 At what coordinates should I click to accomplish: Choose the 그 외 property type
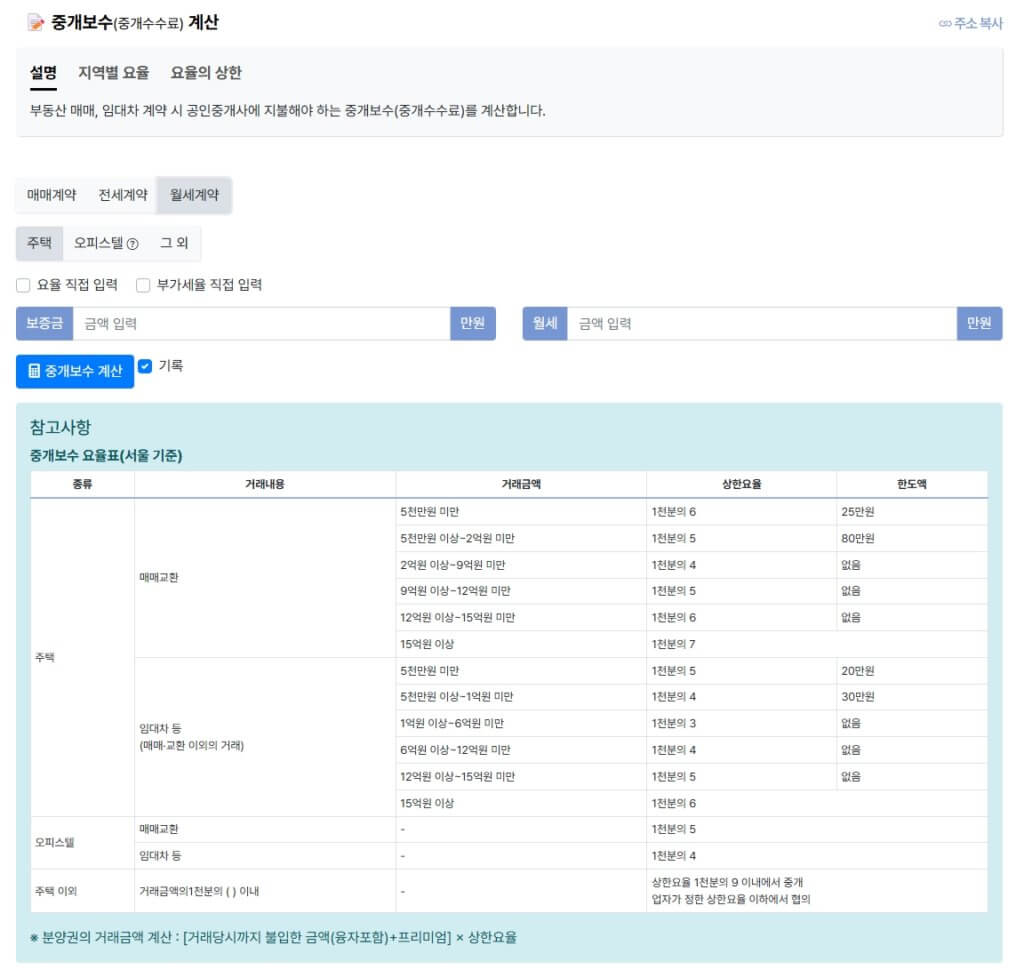point(174,243)
